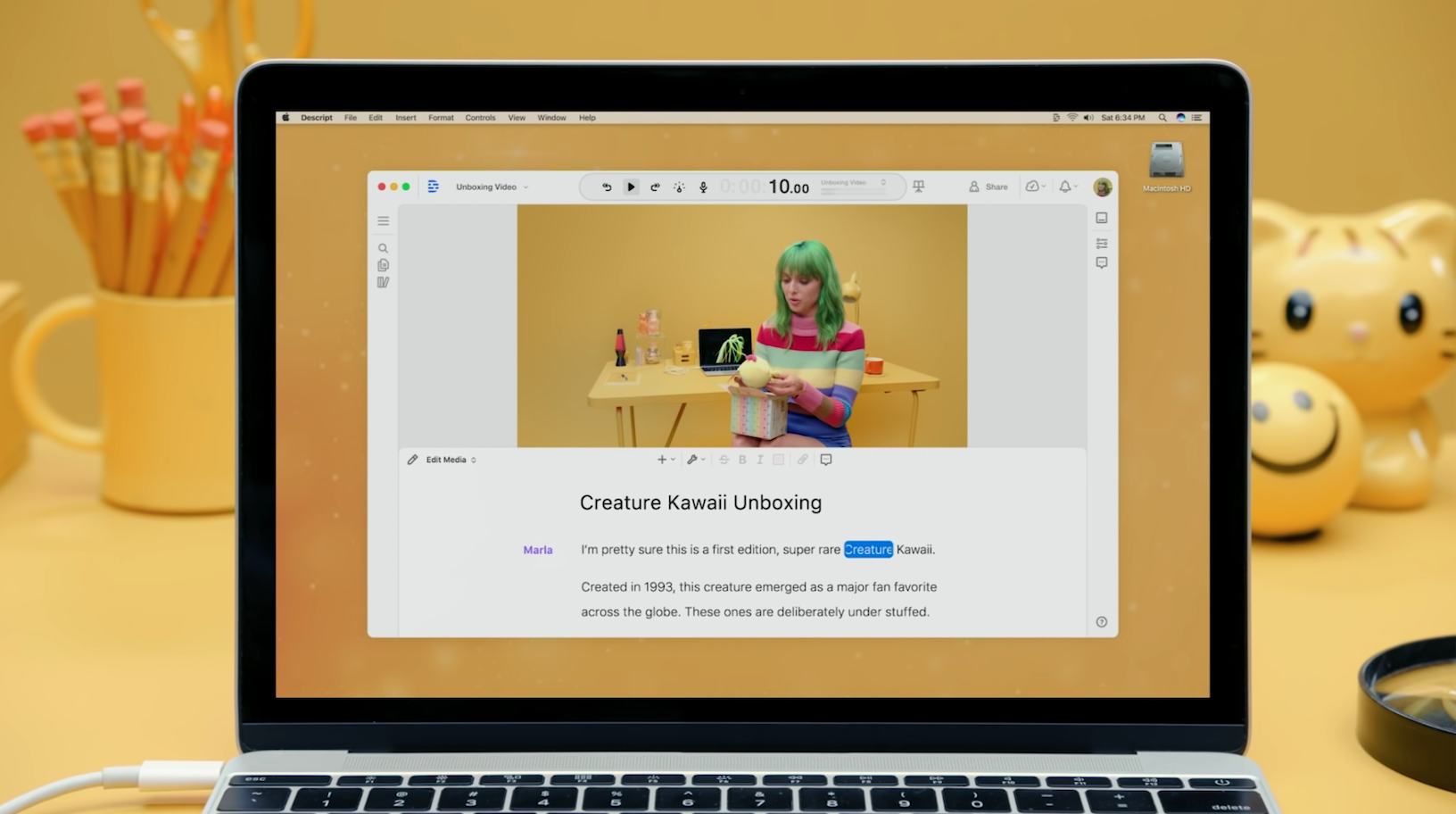Toggle the timeline panel icon at right
This screenshot has width=1456, height=814.
coord(1102,218)
